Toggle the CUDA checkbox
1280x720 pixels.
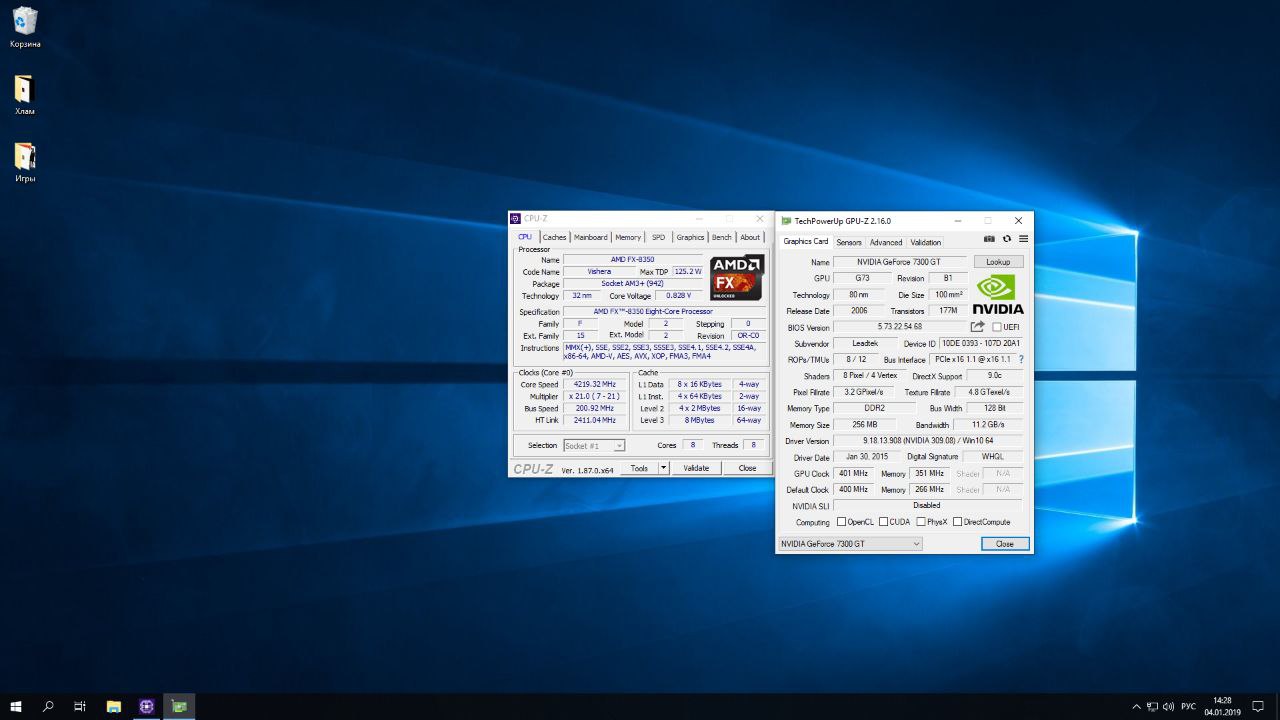[884, 522]
